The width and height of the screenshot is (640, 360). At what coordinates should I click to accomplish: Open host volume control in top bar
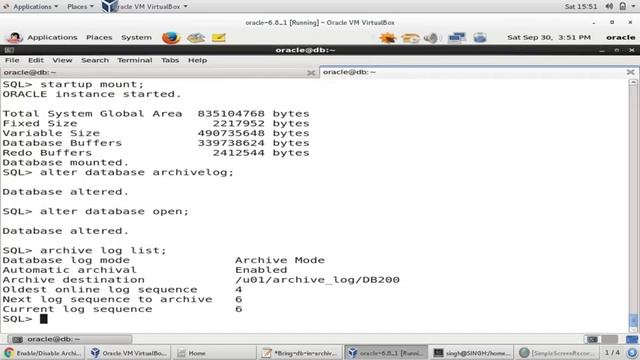(x=609, y=6)
